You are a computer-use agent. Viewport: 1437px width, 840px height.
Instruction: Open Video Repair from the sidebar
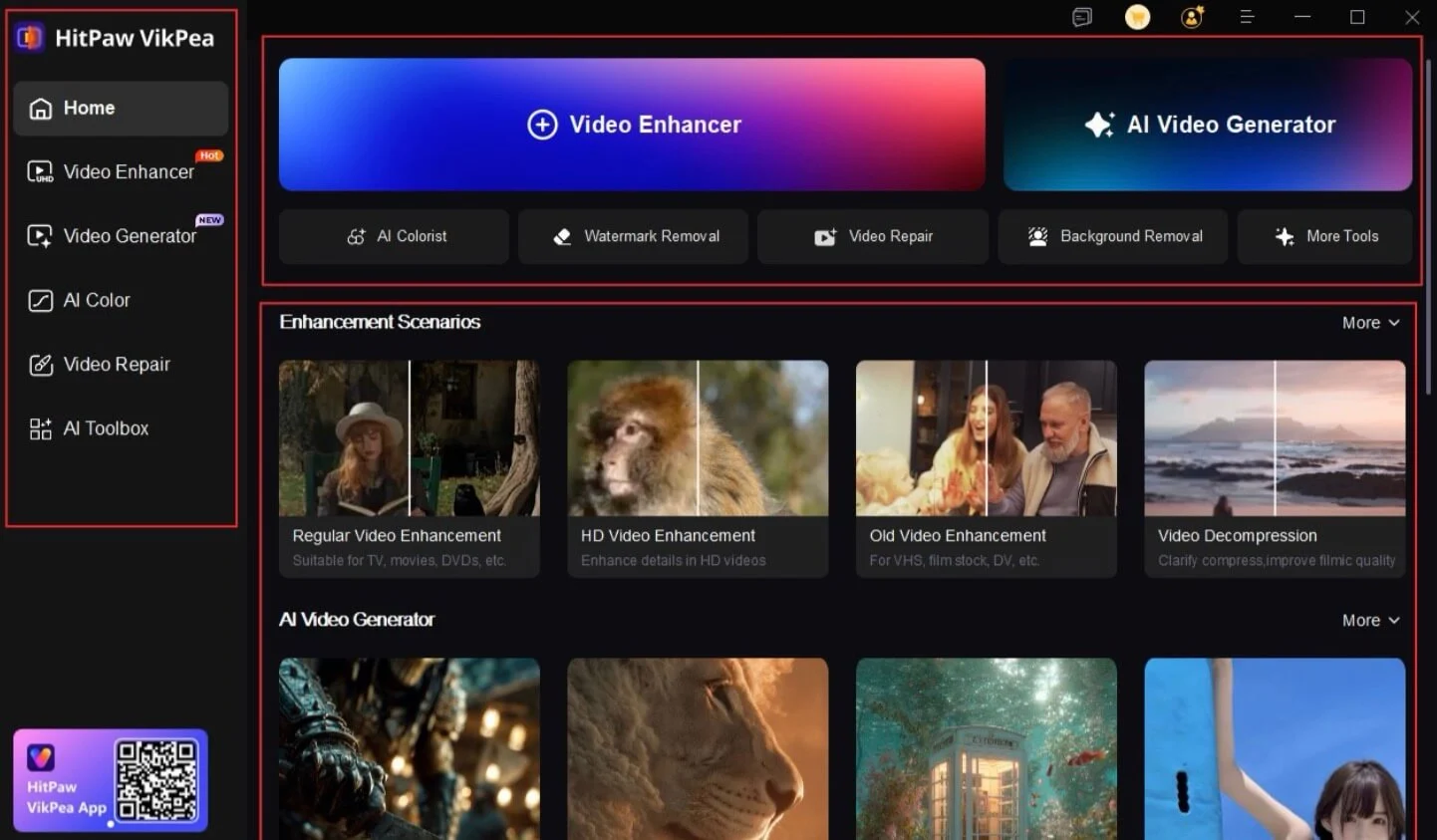pyautogui.click(x=117, y=364)
